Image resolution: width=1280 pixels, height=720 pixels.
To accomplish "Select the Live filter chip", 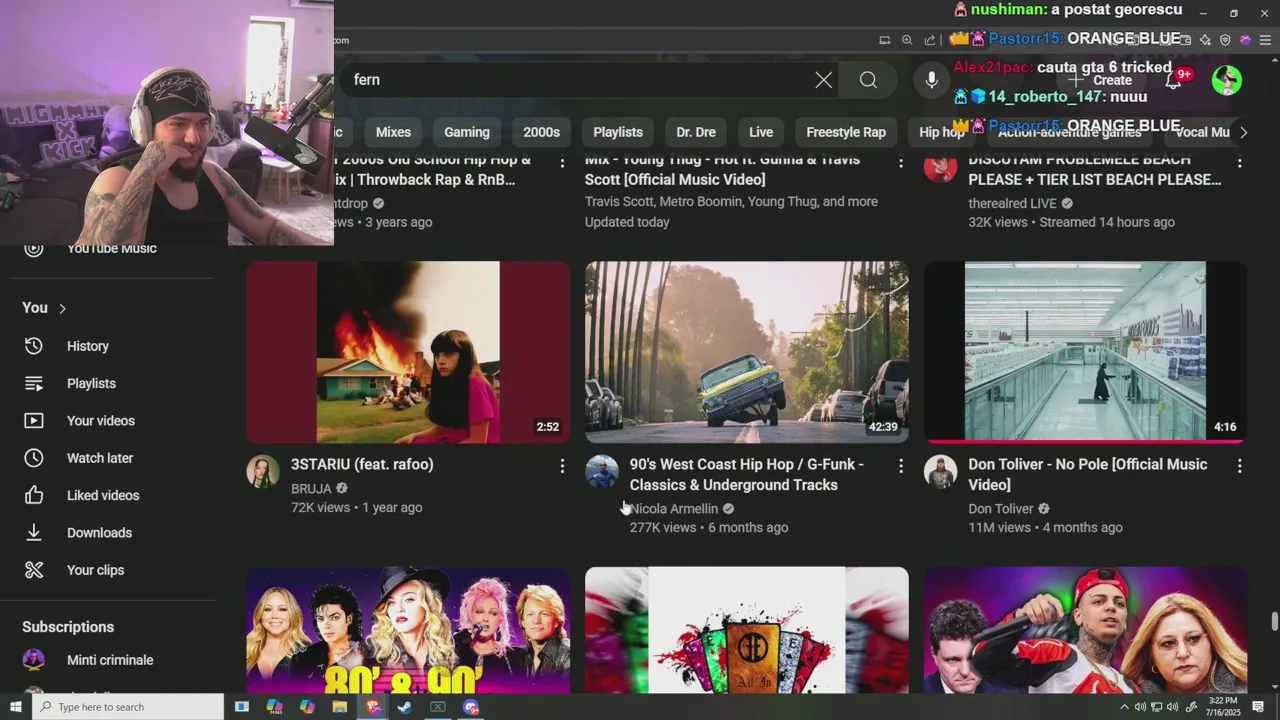I will [x=761, y=132].
